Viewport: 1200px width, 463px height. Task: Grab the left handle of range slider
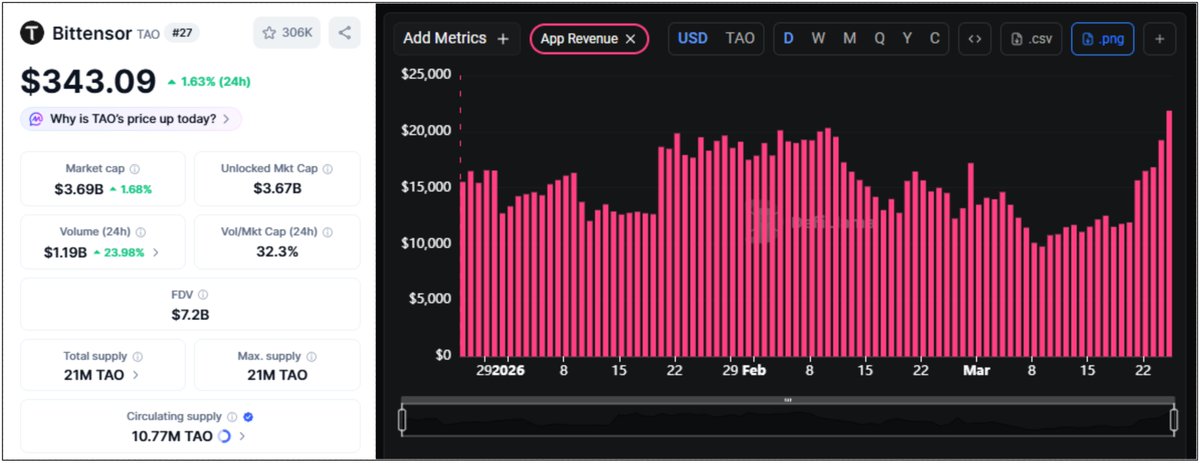click(403, 421)
